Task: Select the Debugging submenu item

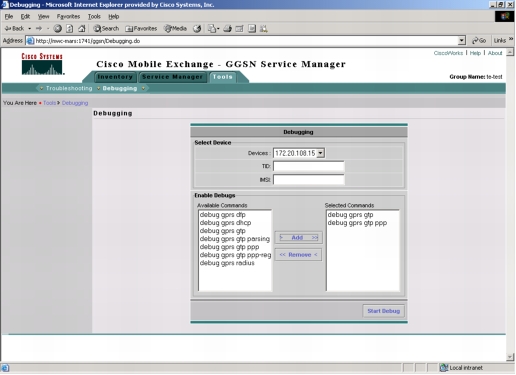Action: point(120,88)
